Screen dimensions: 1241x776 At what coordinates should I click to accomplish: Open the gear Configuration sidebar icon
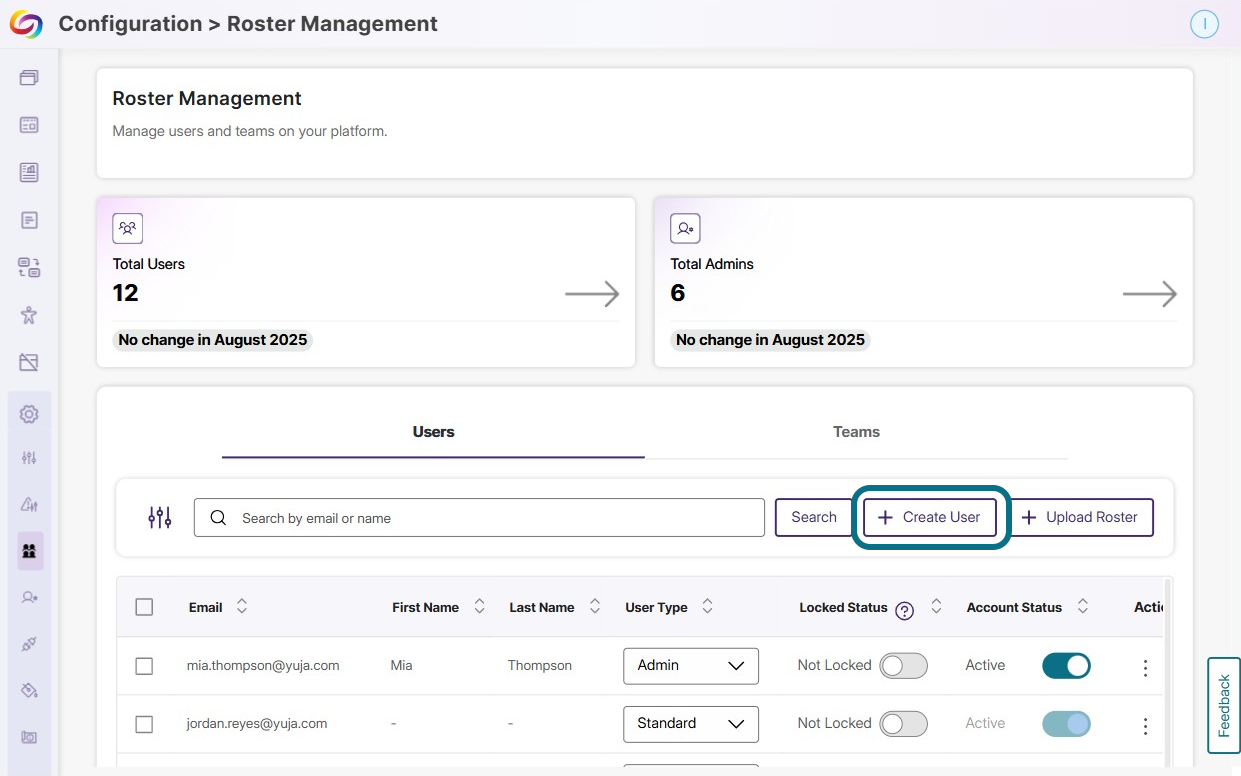tap(29, 413)
